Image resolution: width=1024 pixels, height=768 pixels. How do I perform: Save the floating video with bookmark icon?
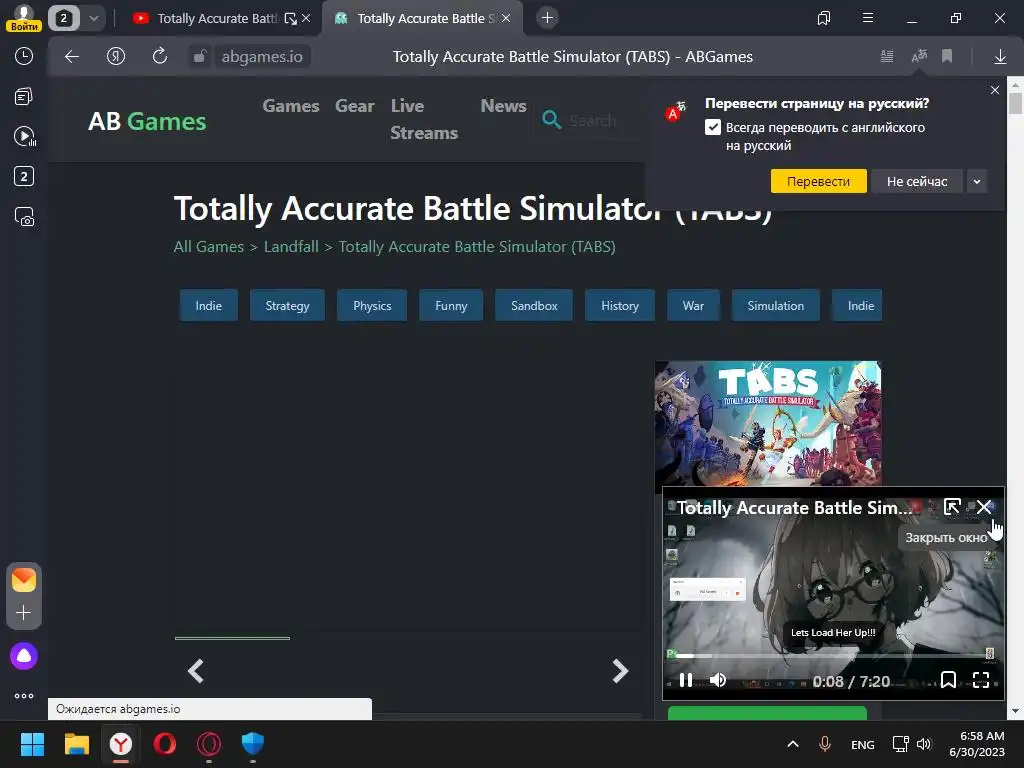[948, 680]
